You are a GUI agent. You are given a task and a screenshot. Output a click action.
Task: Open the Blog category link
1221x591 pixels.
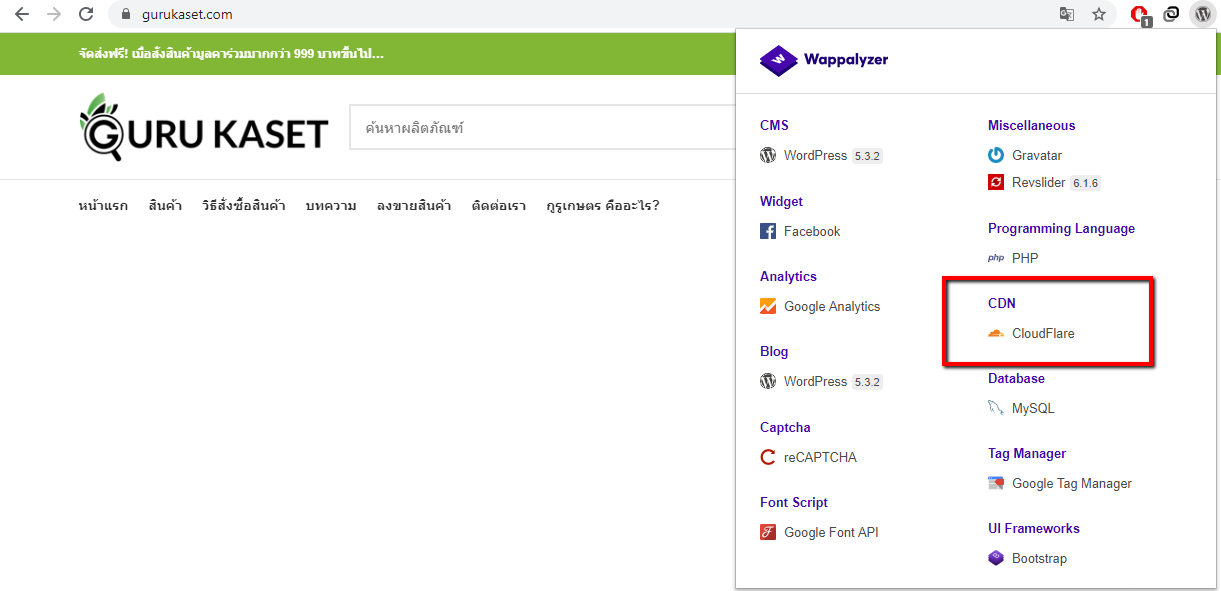pos(774,352)
